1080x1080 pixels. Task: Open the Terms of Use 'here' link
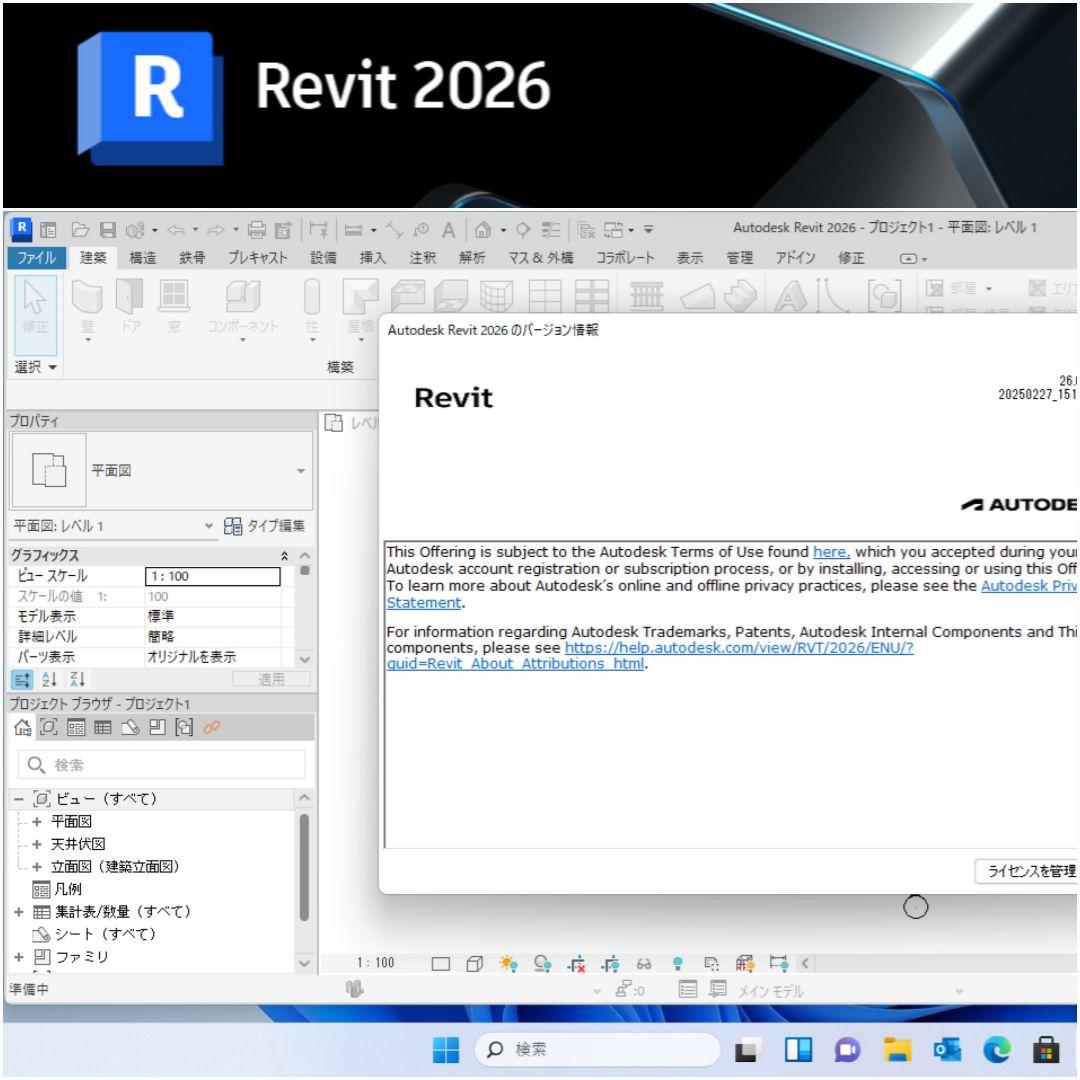[x=831, y=551]
